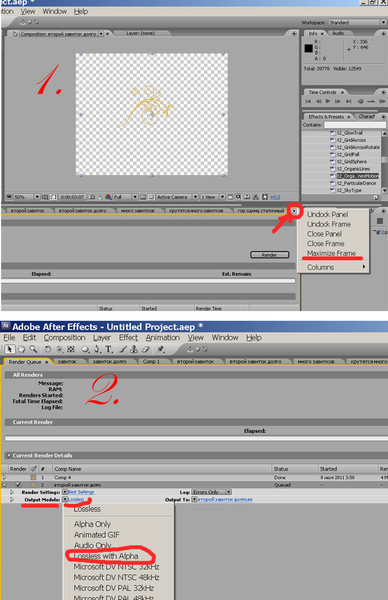Click the RAM preview button in Time Controls
The height and width of the screenshot is (600, 388).
point(382,101)
